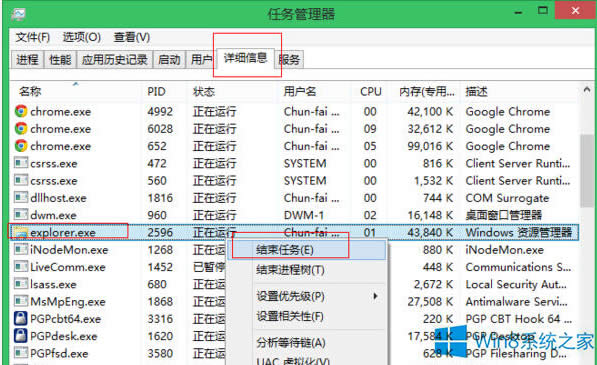Click the explorer.exe folder icon

[21, 232]
